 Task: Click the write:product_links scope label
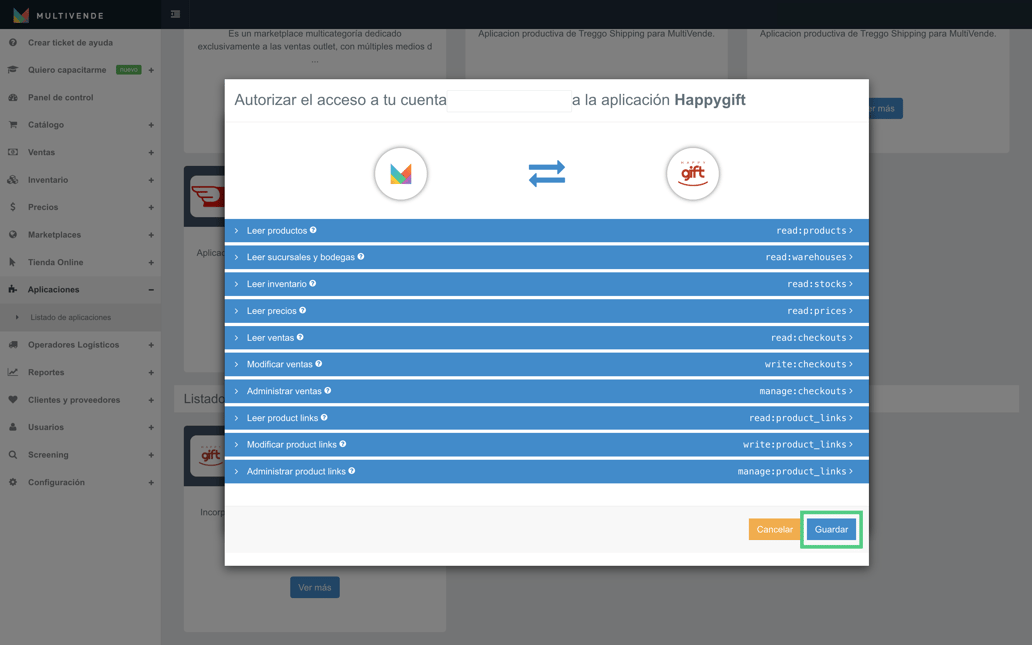pos(794,444)
